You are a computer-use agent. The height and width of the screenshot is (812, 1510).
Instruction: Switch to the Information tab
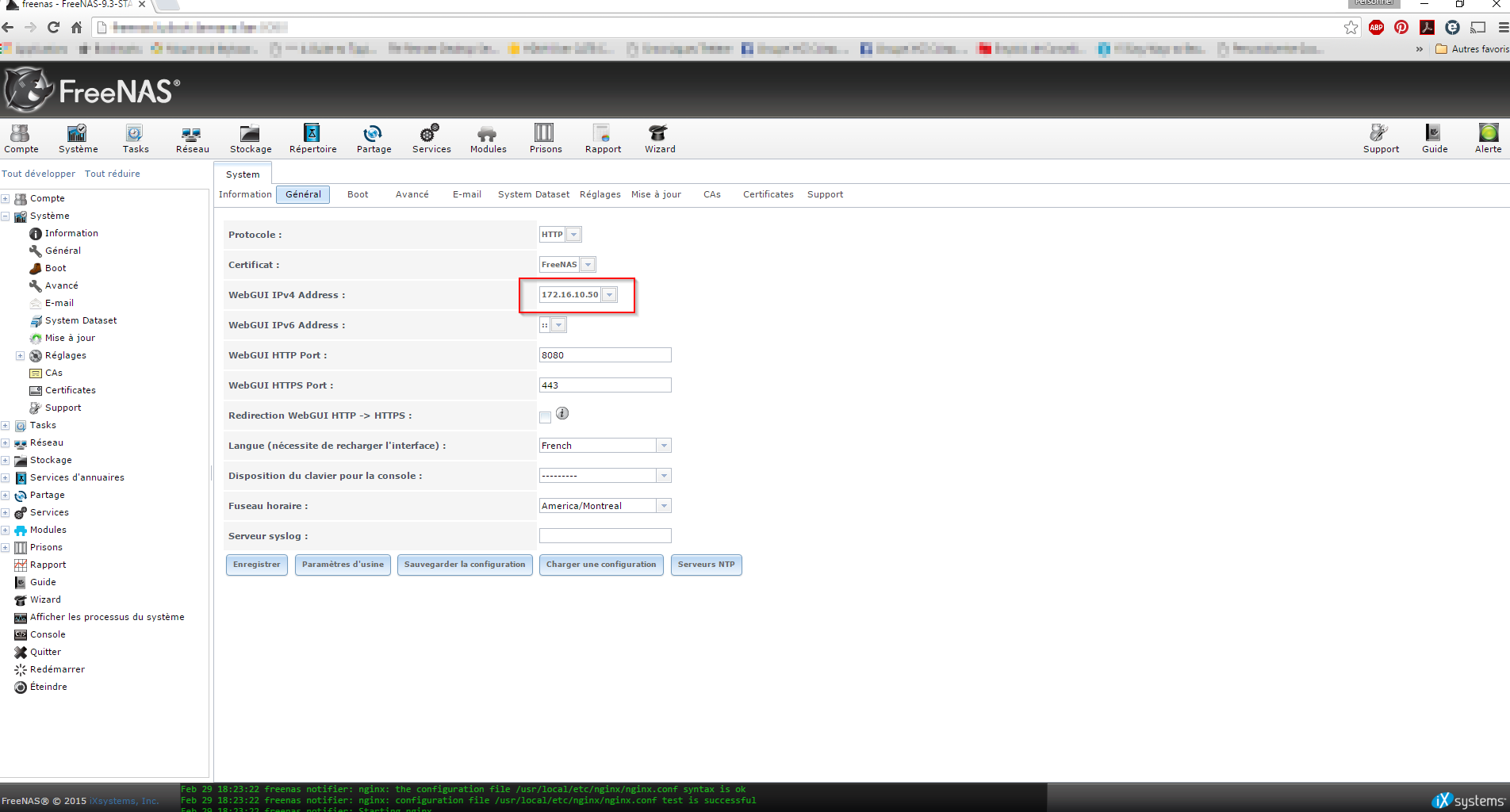click(x=245, y=194)
